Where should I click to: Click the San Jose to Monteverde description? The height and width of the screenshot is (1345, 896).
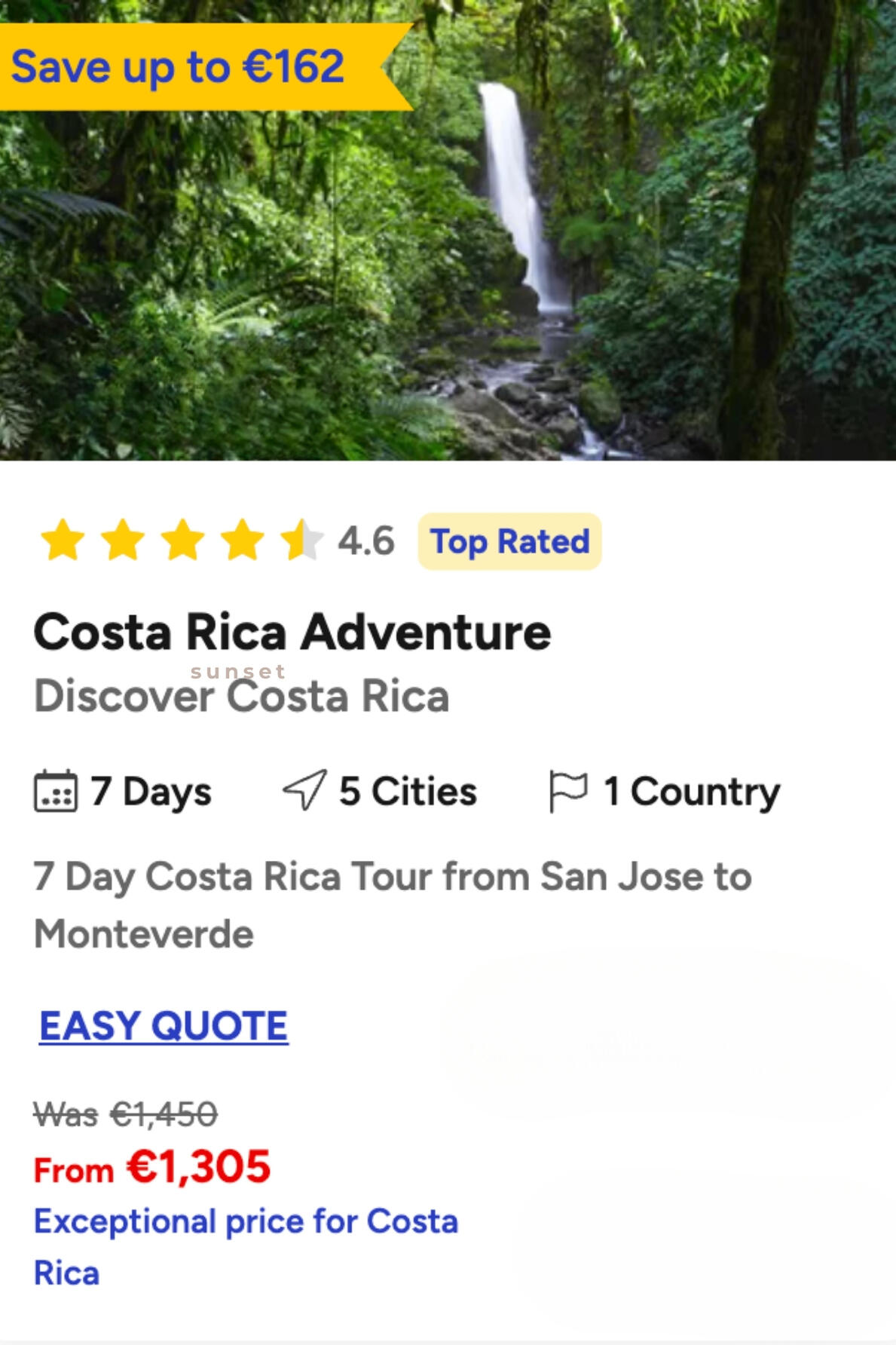point(392,905)
